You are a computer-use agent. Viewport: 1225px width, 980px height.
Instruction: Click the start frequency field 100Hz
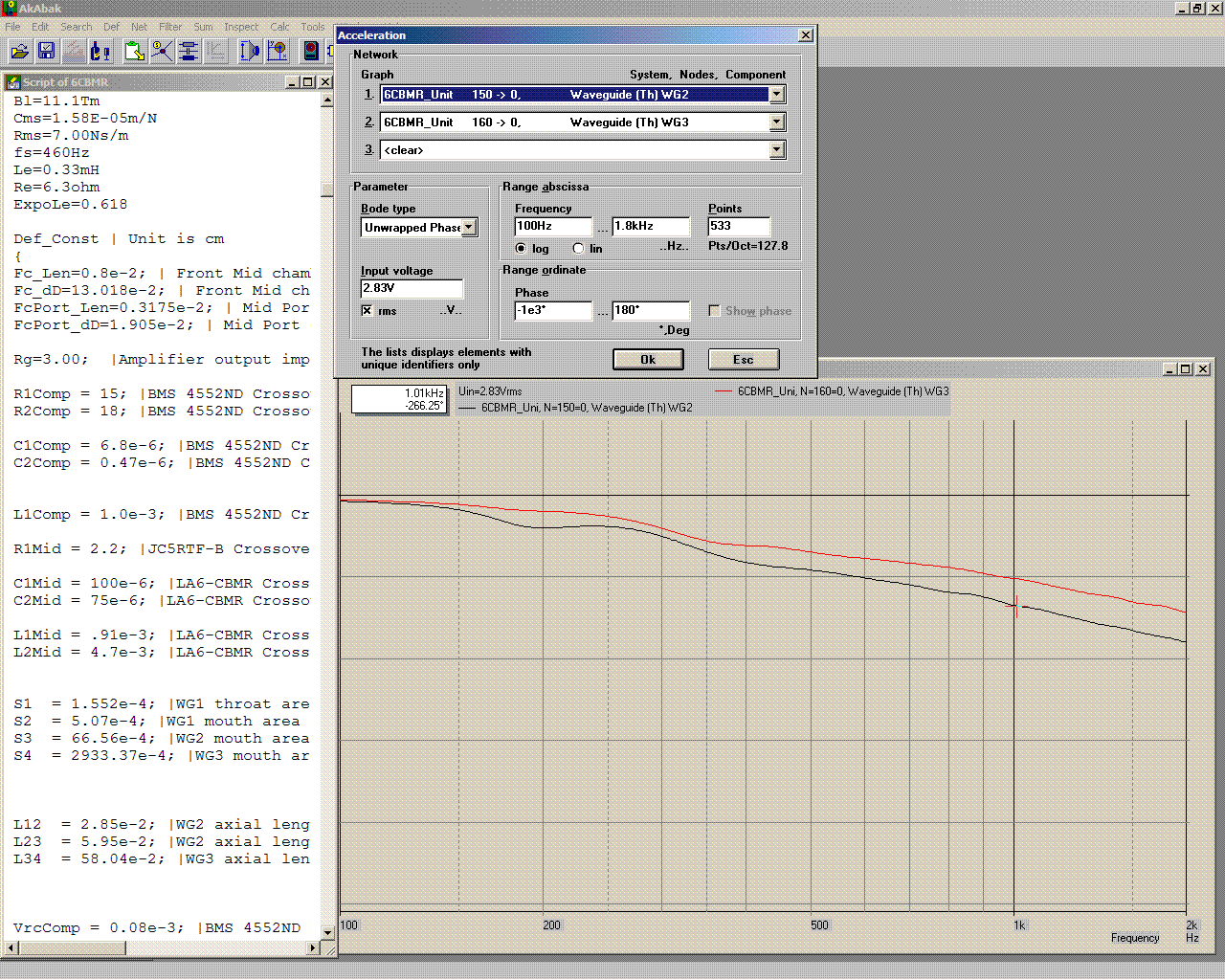pyautogui.click(x=553, y=227)
